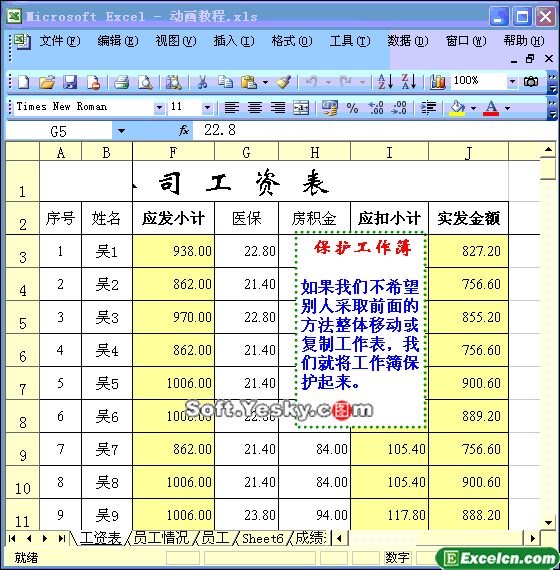Click the Research binoculars icon
The height and width of the screenshot is (570, 560).
(173, 82)
